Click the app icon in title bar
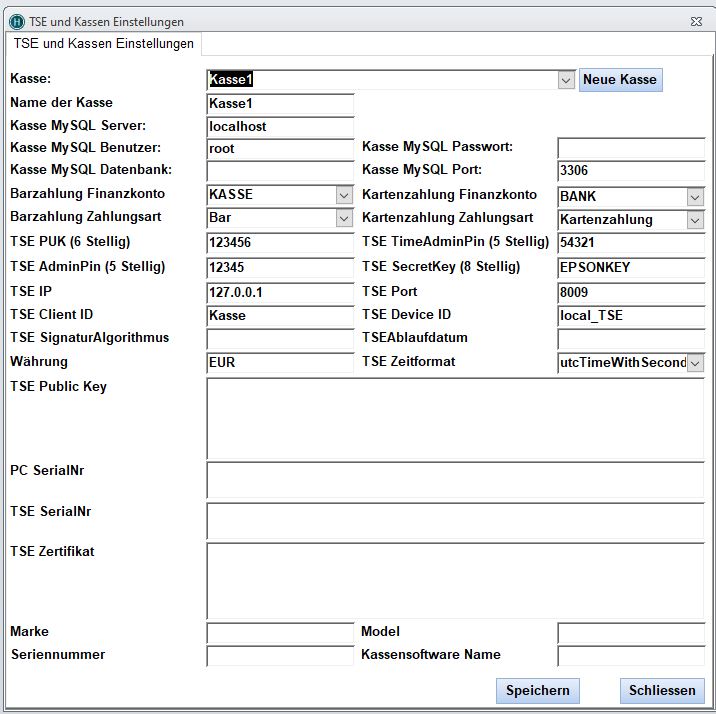The height and width of the screenshot is (714, 716). click(x=14, y=21)
